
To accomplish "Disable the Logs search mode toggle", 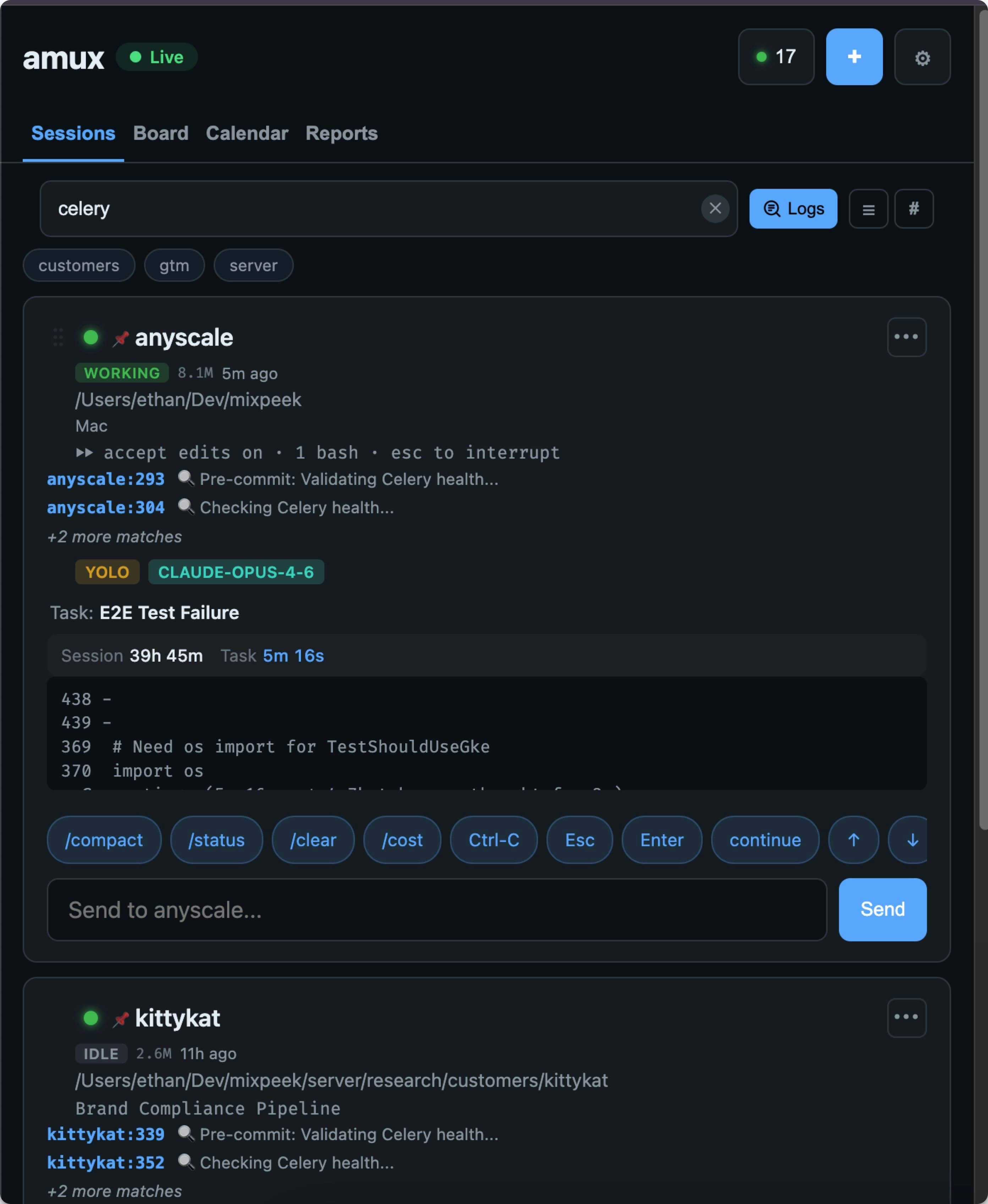I will (793, 209).
